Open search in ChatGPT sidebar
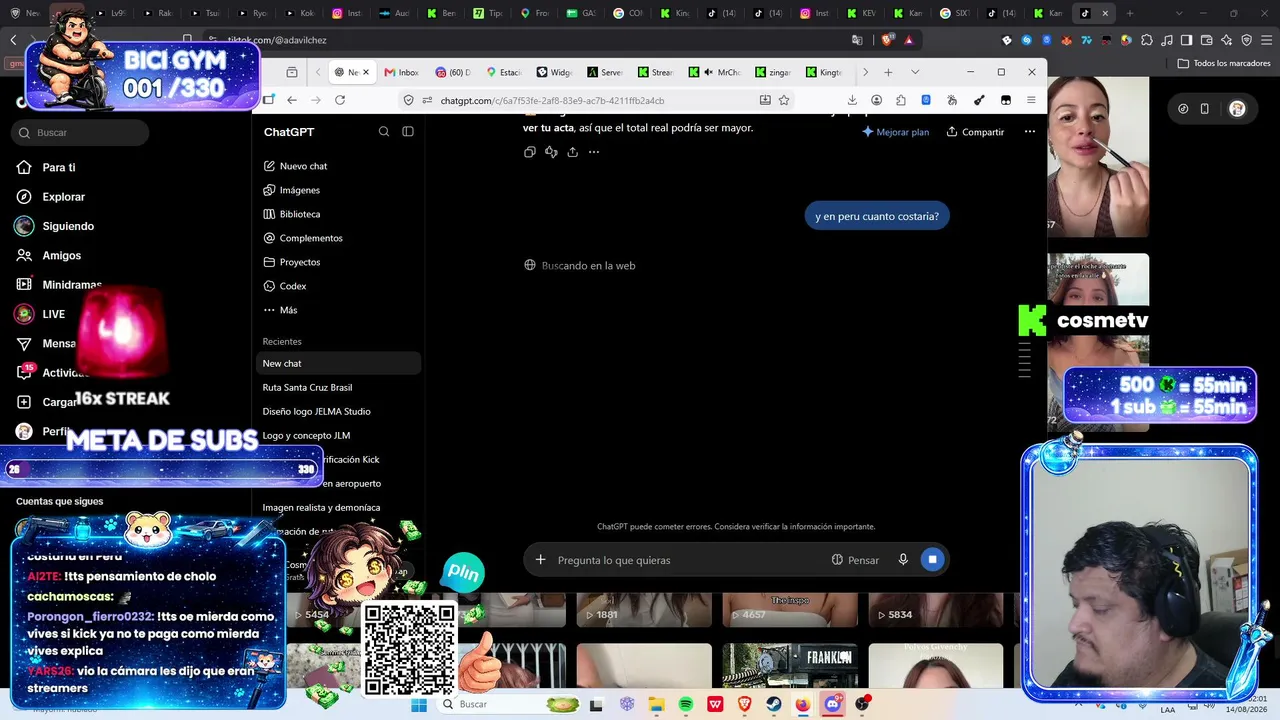 point(384,132)
